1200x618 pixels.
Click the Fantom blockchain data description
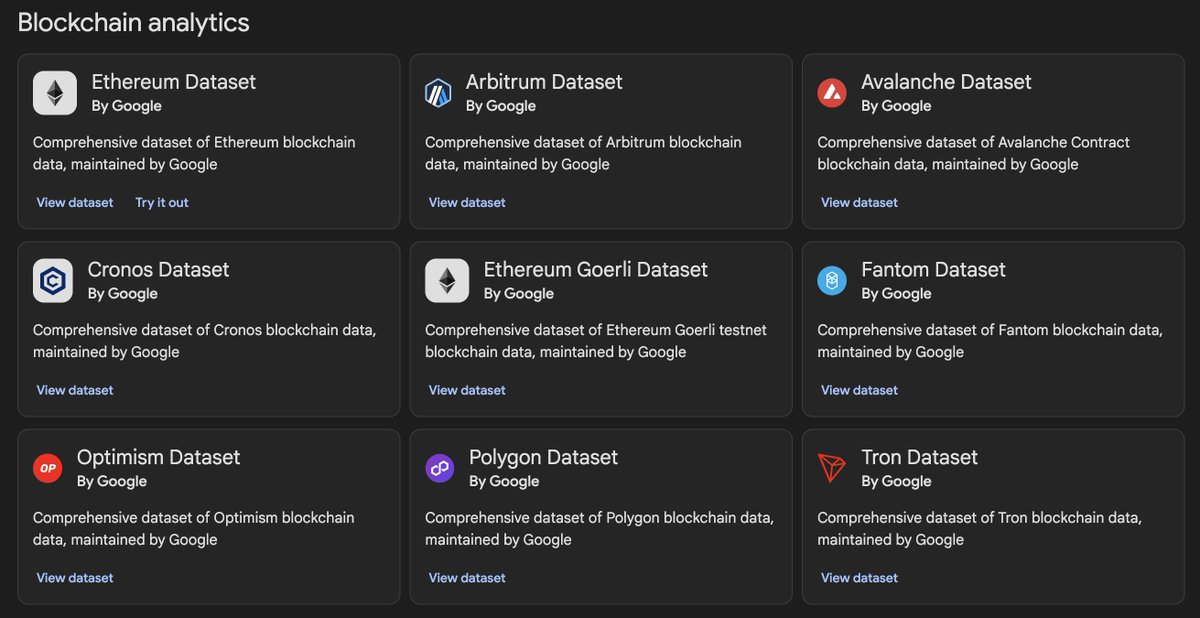(990, 341)
